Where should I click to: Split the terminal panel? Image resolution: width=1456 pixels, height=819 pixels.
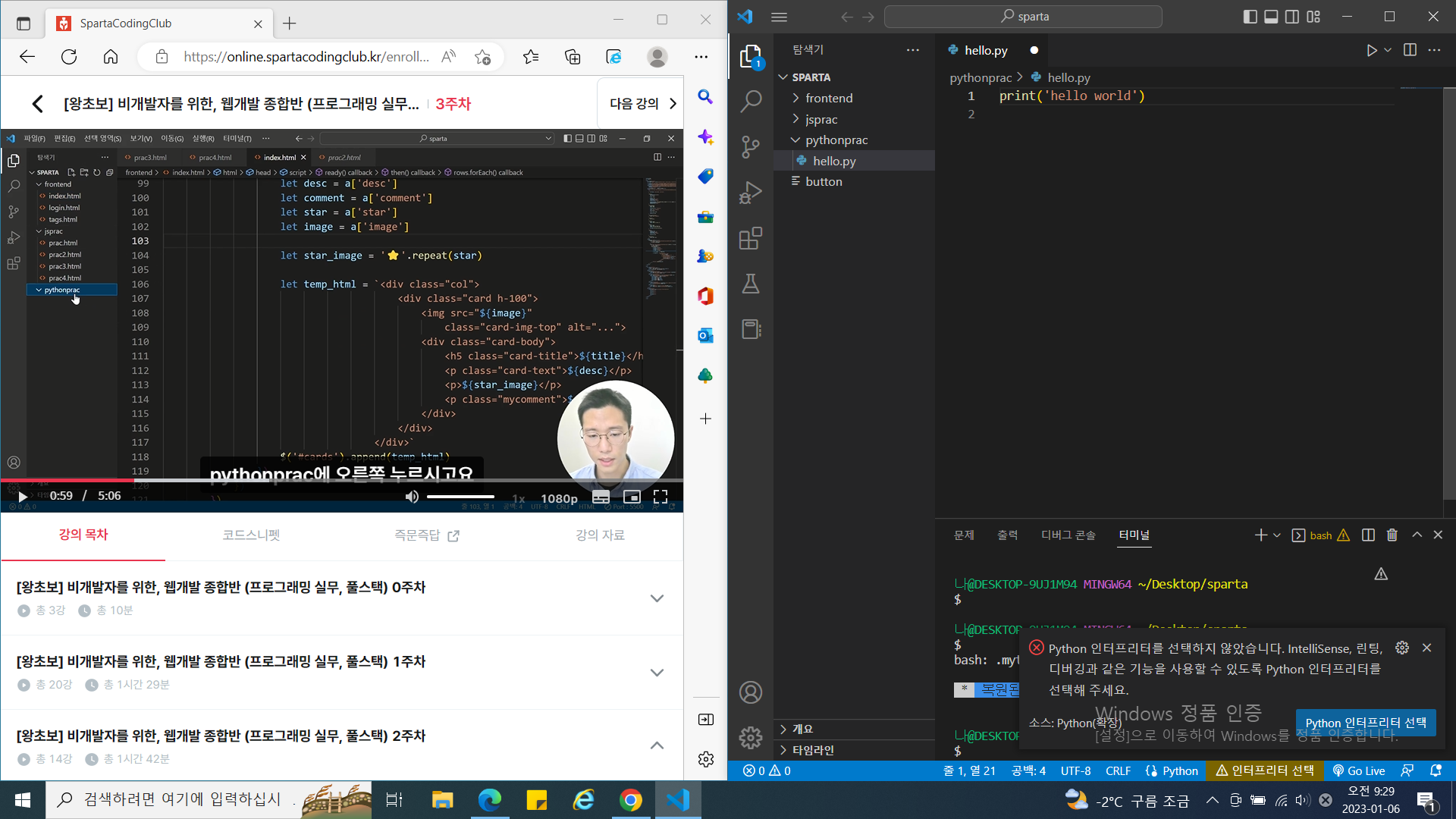[1368, 535]
